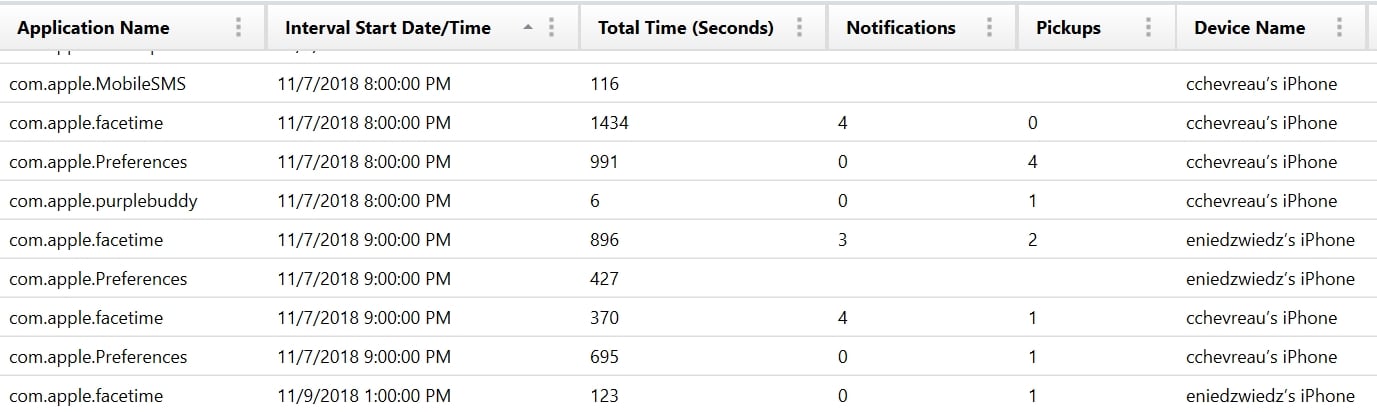Sort by Application Name header
This screenshot has width=1377, height=412.
pyautogui.click(x=93, y=28)
